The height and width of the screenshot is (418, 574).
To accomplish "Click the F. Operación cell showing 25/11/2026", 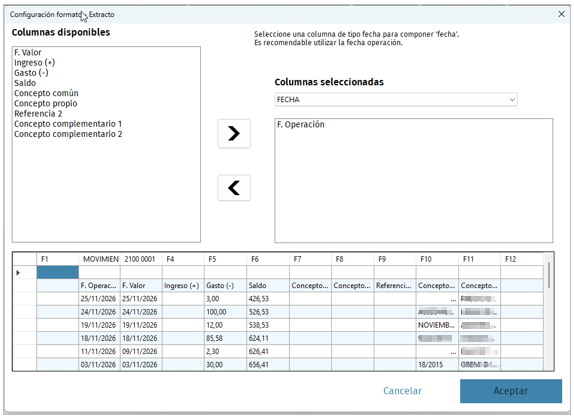I will pyautogui.click(x=99, y=299).
